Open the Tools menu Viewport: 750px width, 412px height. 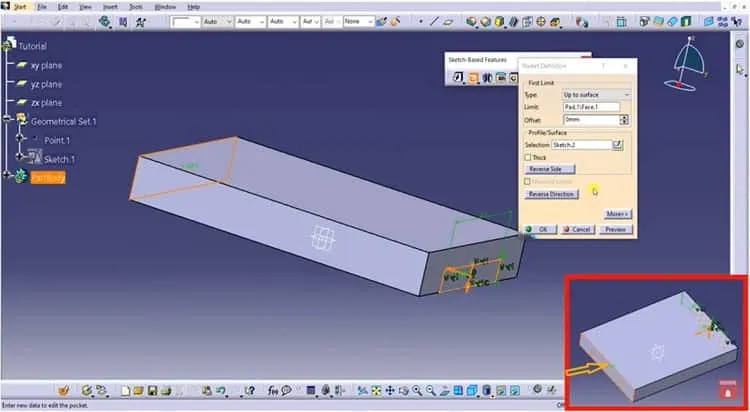[136, 7]
